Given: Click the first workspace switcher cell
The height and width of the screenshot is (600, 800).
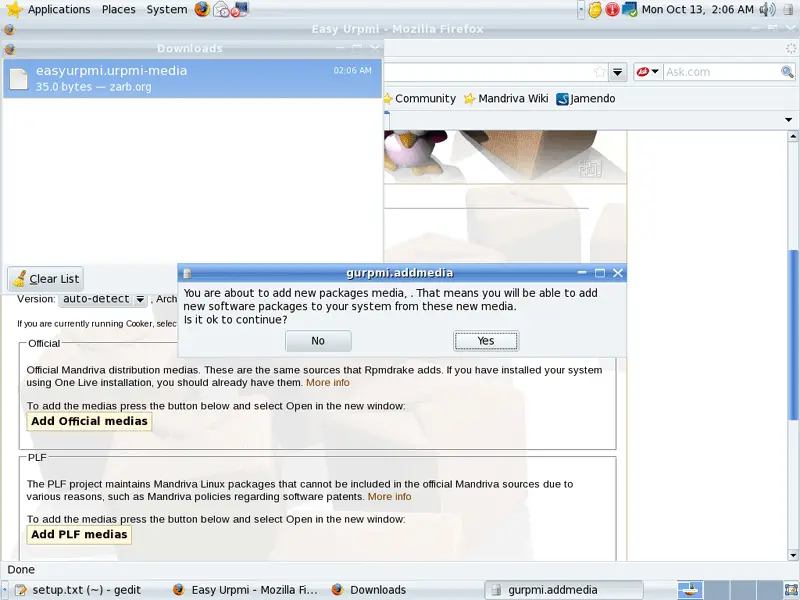Looking at the screenshot, I should pyautogui.click(x=690, y=590).
